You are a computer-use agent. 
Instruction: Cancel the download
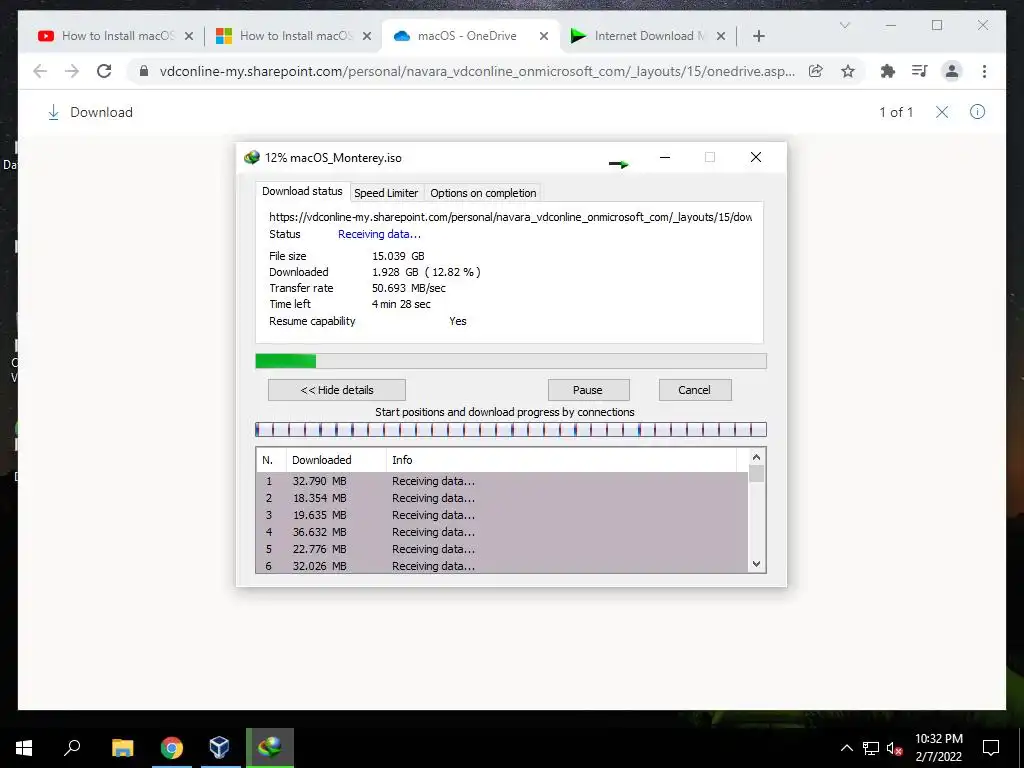(695, 390)
